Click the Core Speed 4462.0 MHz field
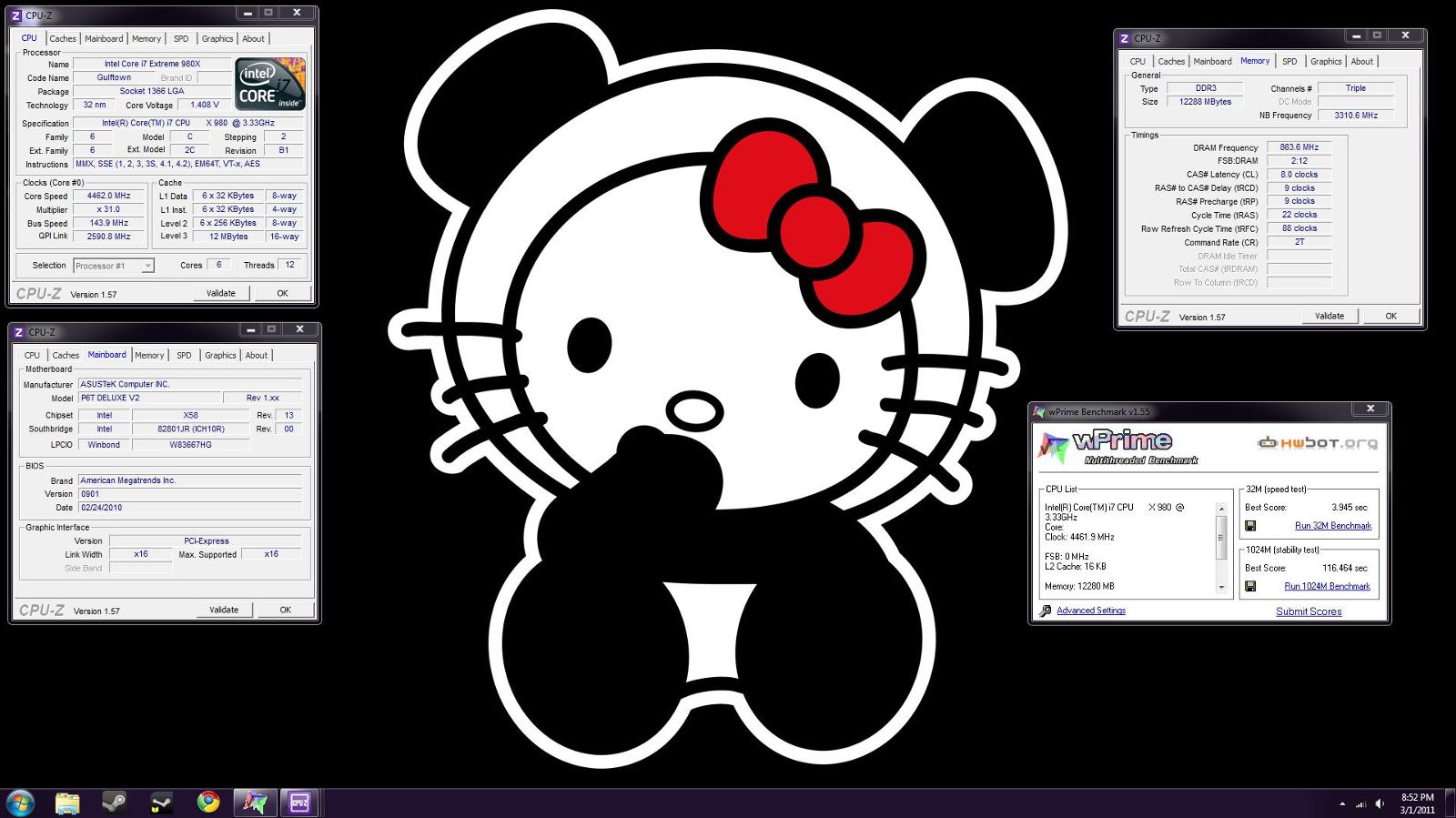Screen dimensions: 1456x818 pyautogui.click(x=109, y=196)
